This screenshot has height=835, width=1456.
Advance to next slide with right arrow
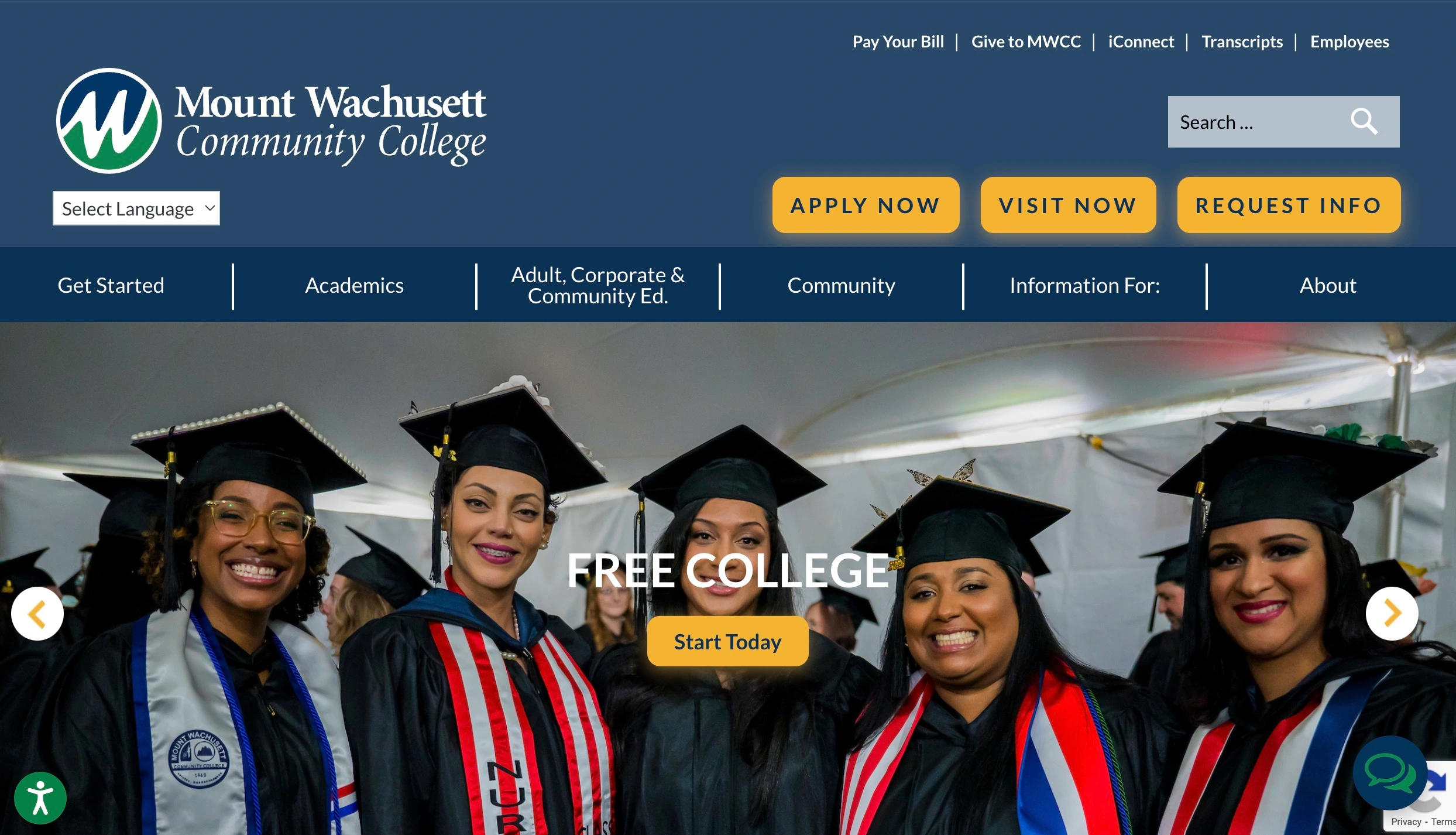tap(1392, 614)
